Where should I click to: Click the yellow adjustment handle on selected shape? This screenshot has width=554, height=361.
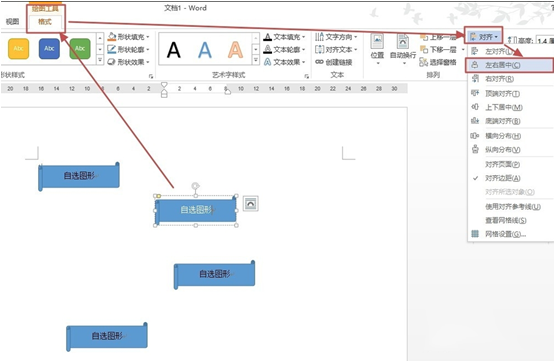159,196
